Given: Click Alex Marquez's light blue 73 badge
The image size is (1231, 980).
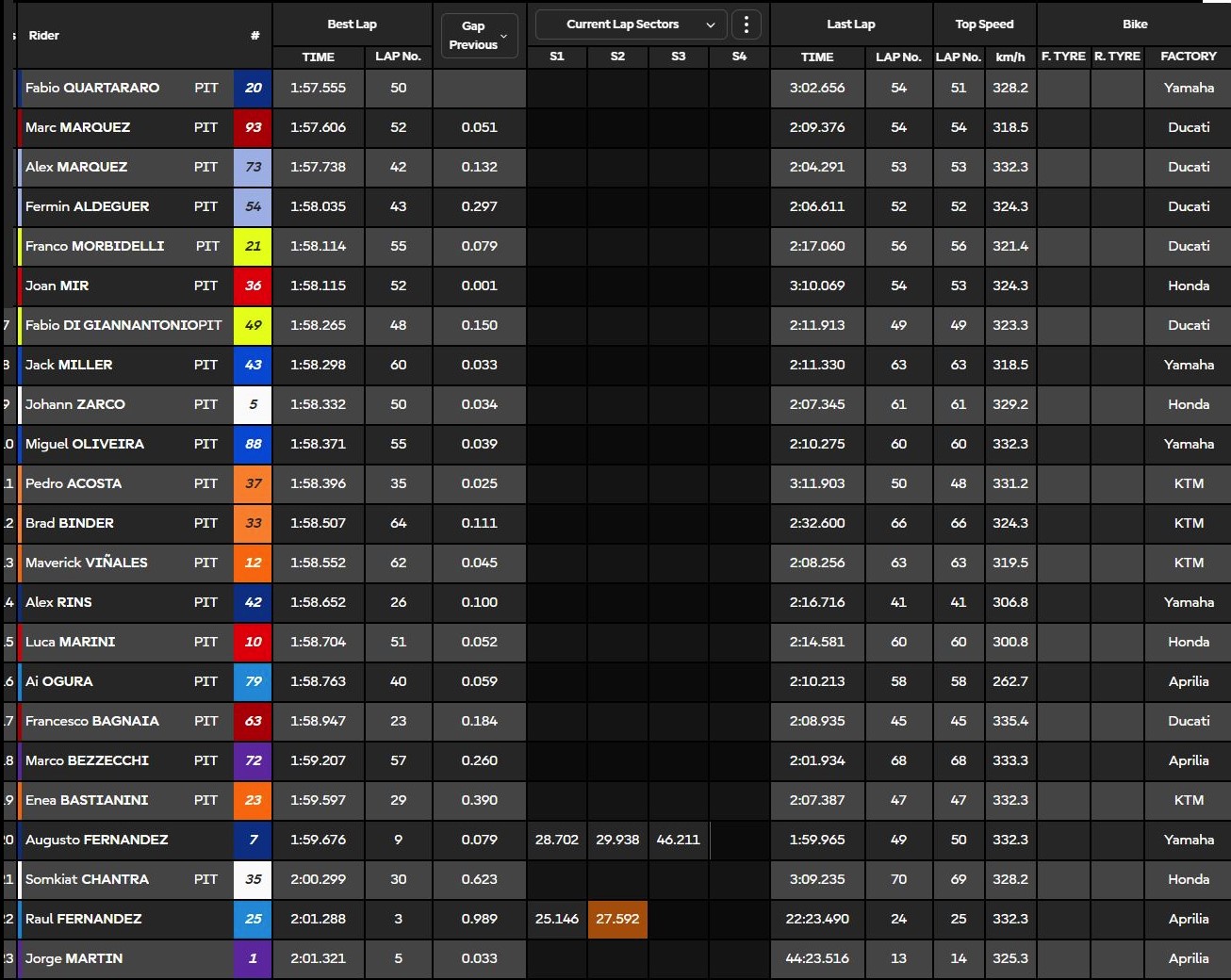Looking at the screenshot, I should [x=253, y=167].
